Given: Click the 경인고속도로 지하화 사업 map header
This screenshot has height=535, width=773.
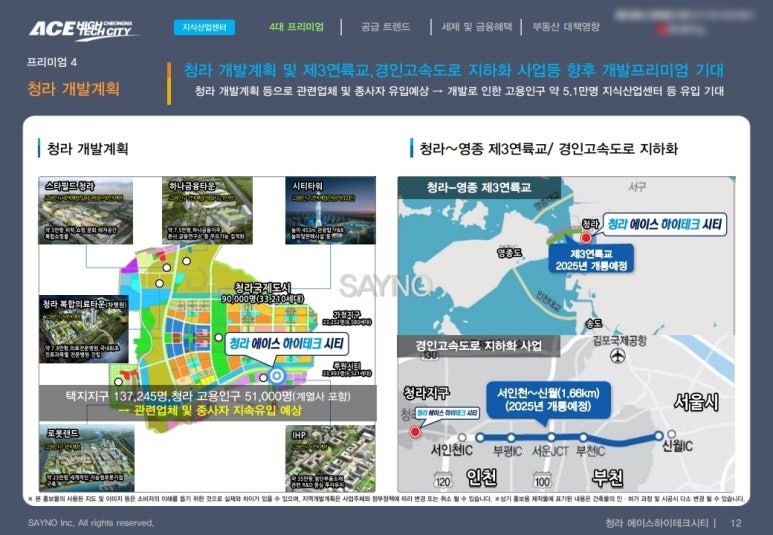Looking at the screenshot, I should coord(478,346).
